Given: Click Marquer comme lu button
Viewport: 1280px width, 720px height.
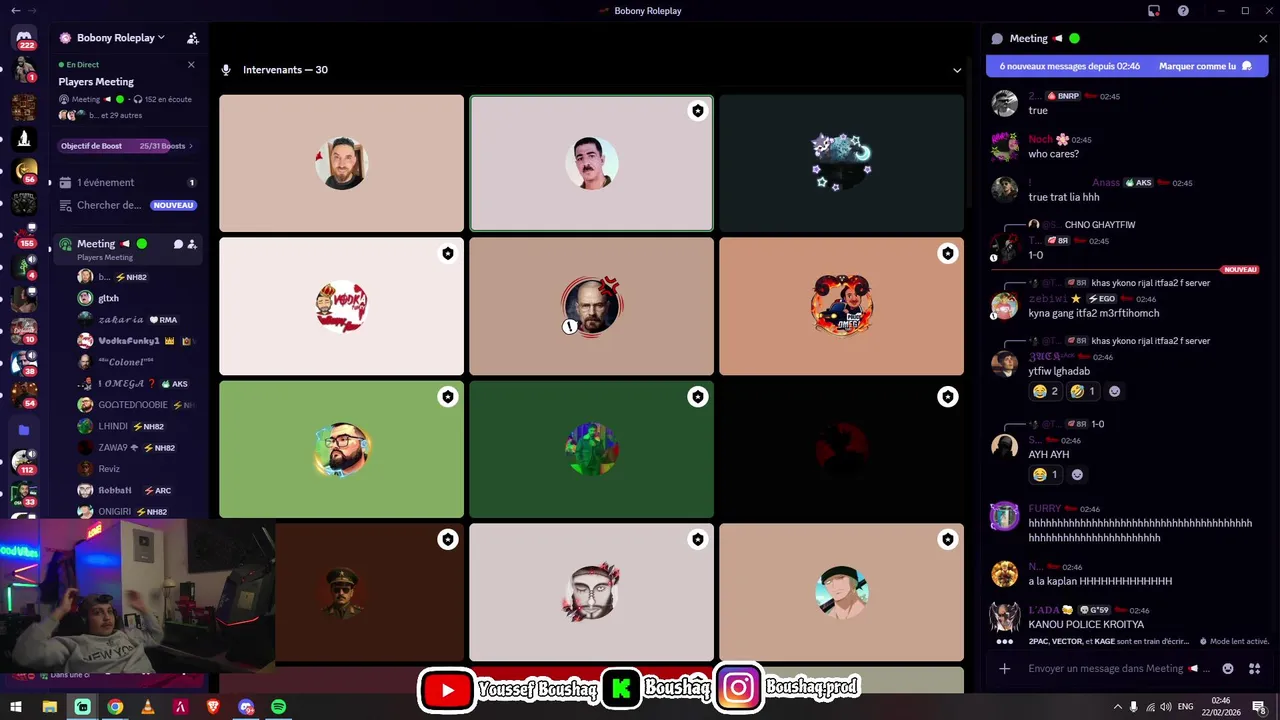Looking at the screenshot, I should tap(1205, 66).
